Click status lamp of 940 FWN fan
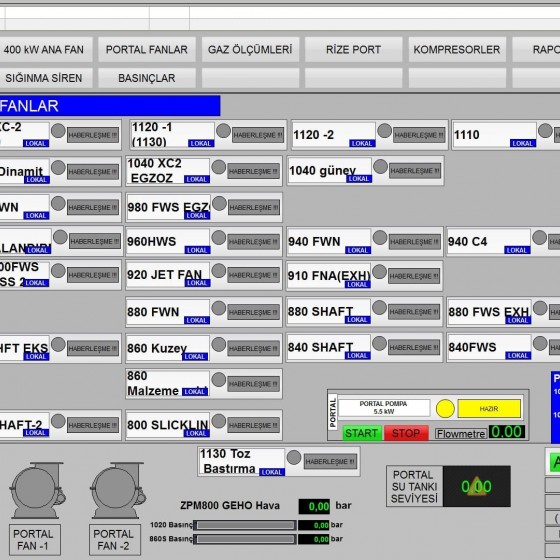This screenshot has width=560, height=560. click(380, 238)
